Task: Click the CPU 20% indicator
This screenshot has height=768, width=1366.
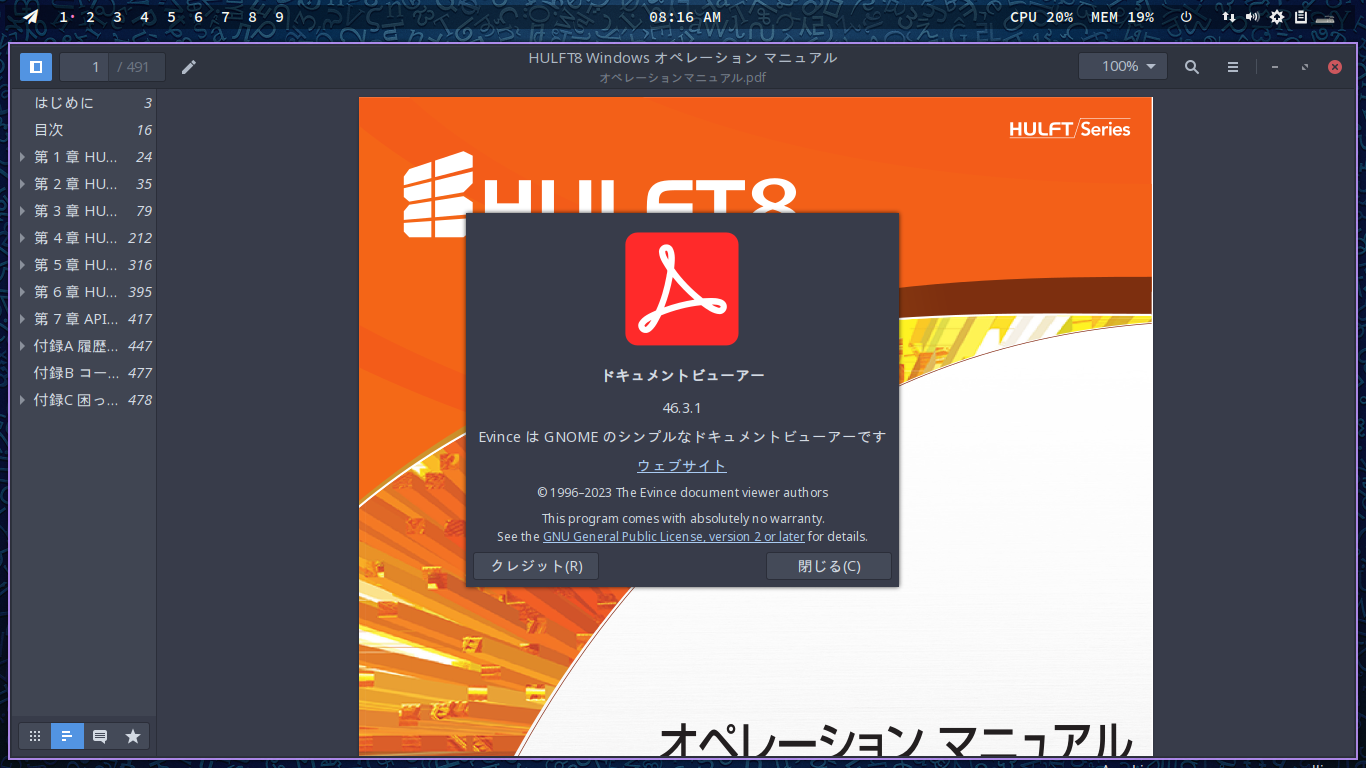Action: (1042, 17)
